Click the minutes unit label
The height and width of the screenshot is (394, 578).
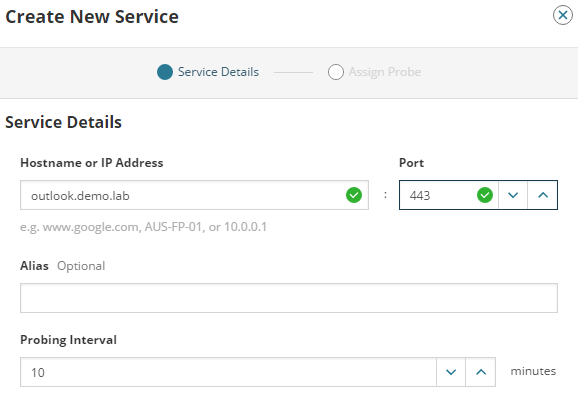coord(533,371)
